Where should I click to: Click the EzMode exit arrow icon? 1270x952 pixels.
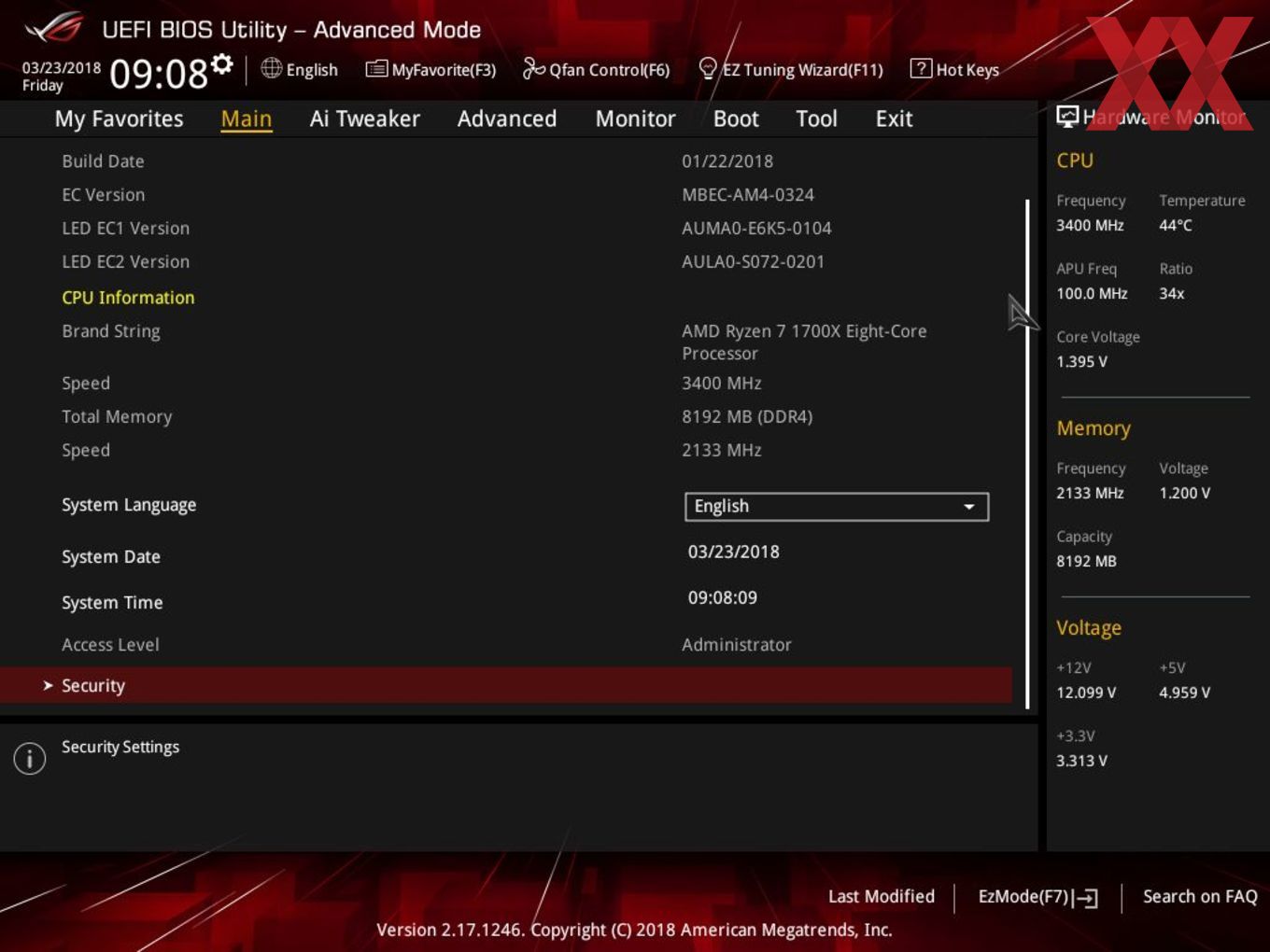click(x=1086, y=898)
